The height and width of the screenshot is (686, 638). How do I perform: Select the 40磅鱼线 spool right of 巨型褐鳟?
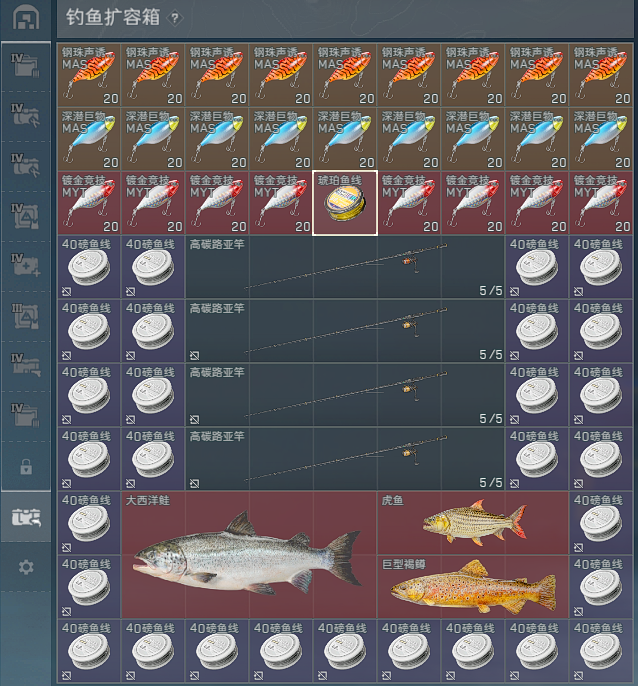coord(601,587)
